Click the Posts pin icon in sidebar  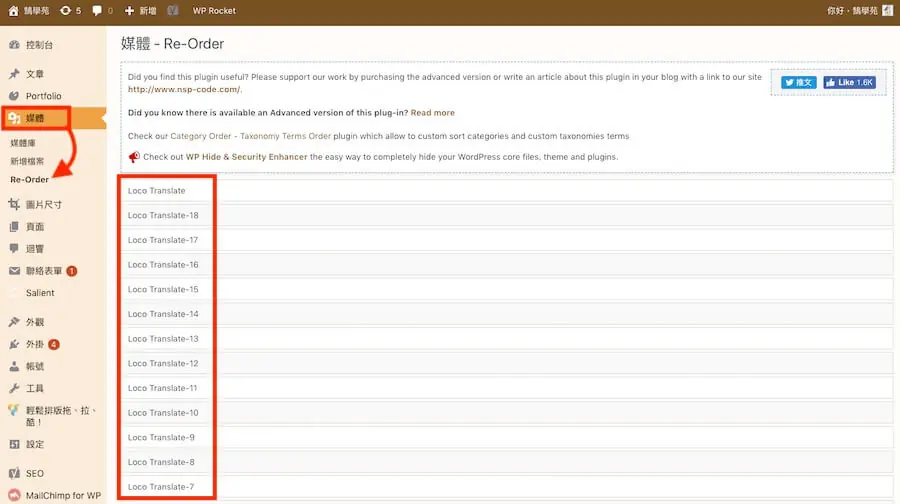pos(14,73)
